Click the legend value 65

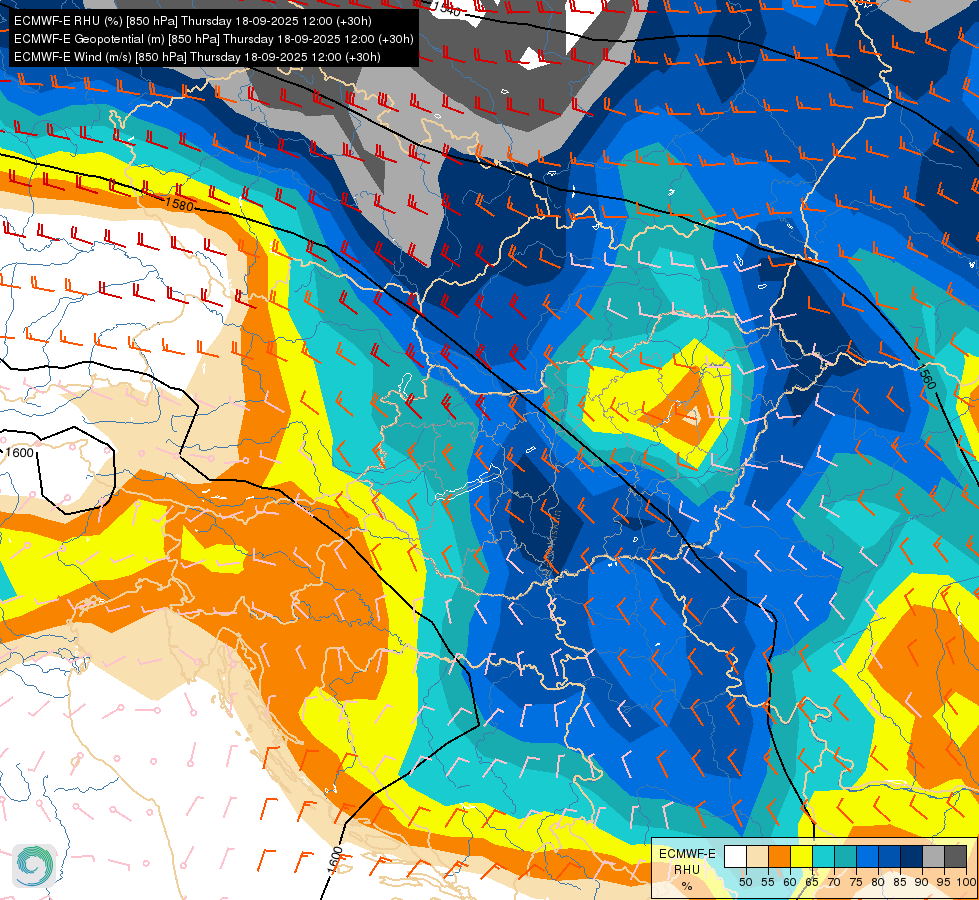[x=812, y=882]
